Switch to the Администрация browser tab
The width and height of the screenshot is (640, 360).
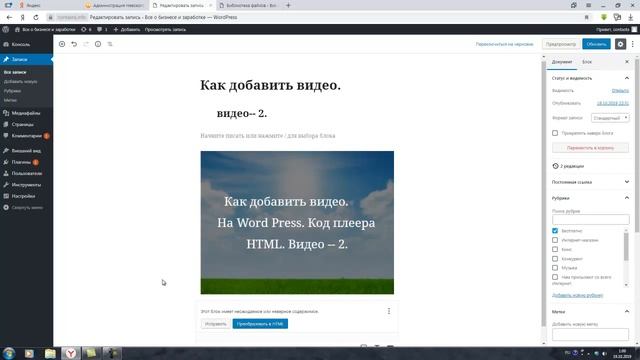[x=115, y=5]
